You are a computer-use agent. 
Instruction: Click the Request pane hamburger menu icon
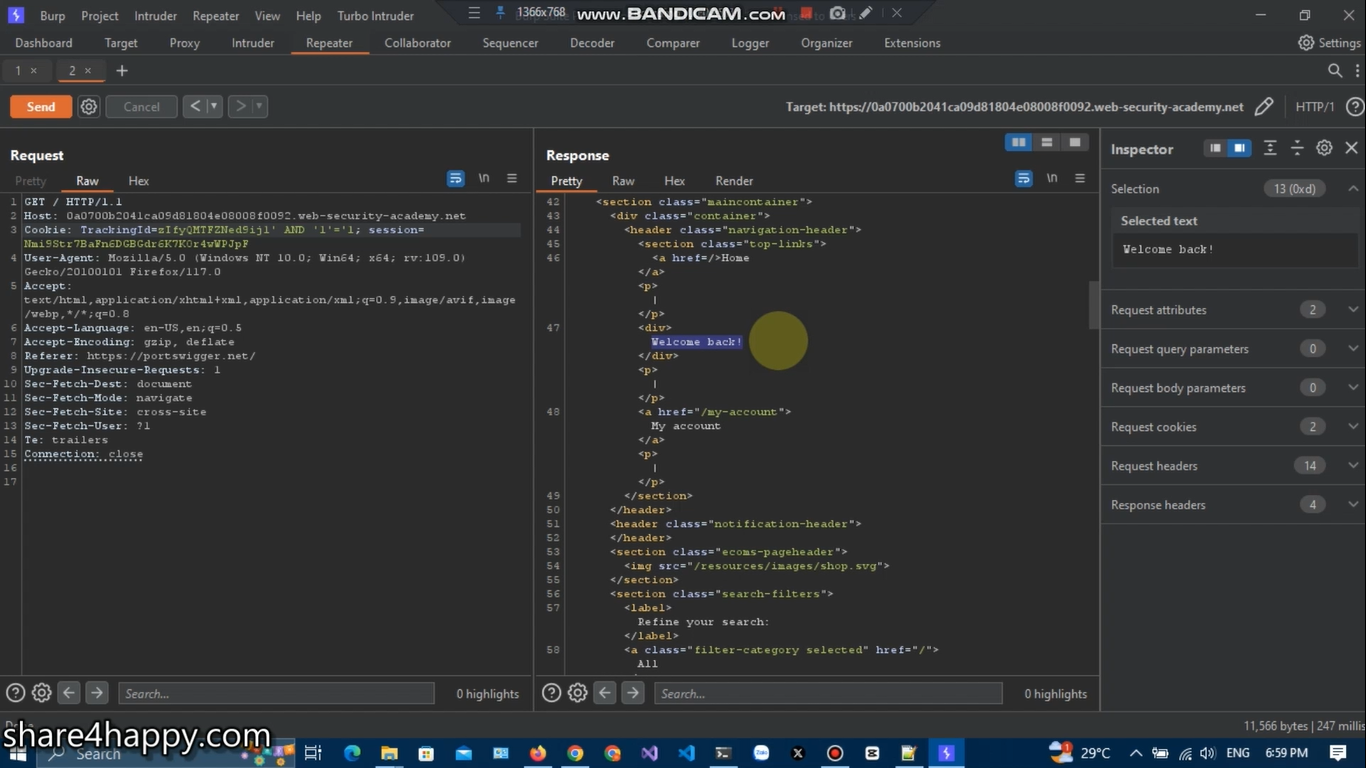click(x=512, y=179)
